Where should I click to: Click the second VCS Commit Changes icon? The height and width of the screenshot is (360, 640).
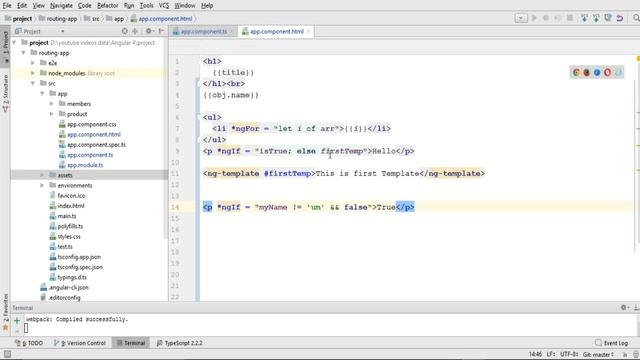coord(596,18)
